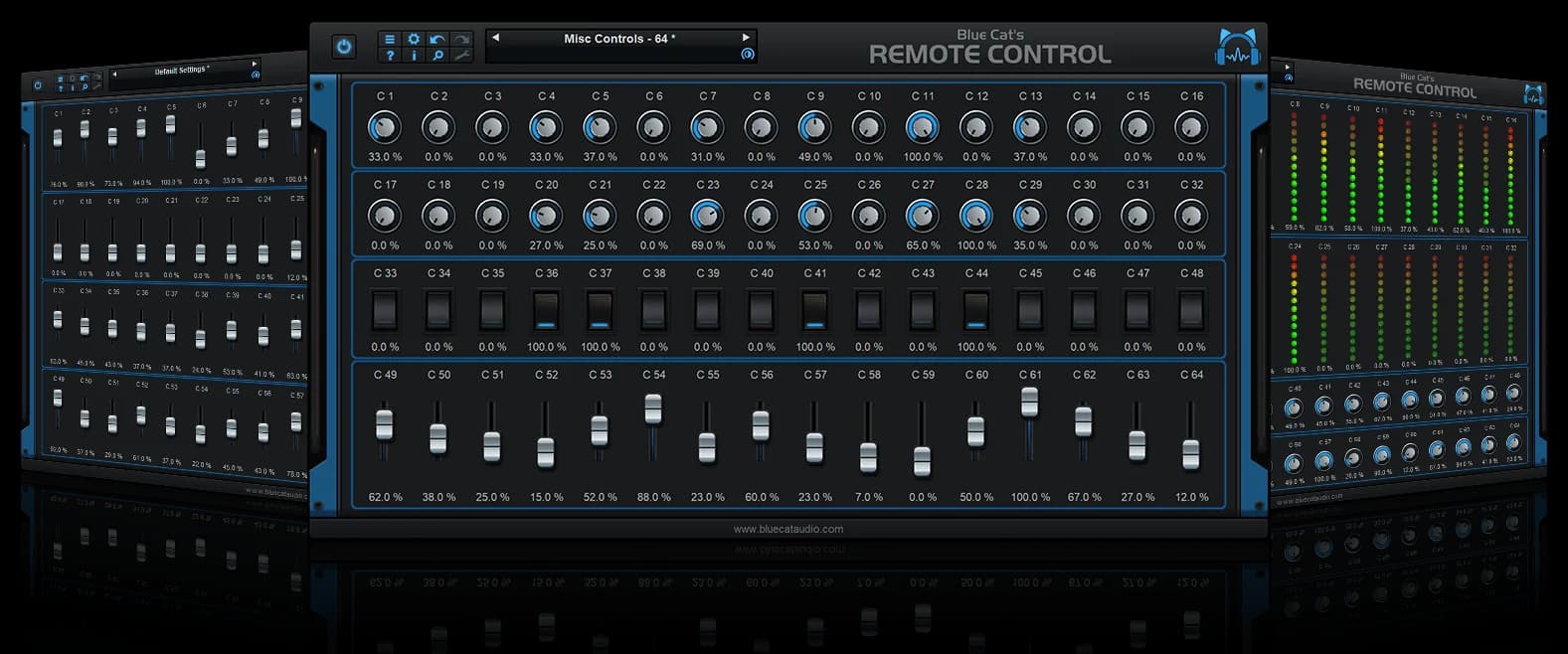Screen dimensions: 1568x654
Task: Click the blue undo arrow
Action: pyautogui.click(x=437, y=39)
